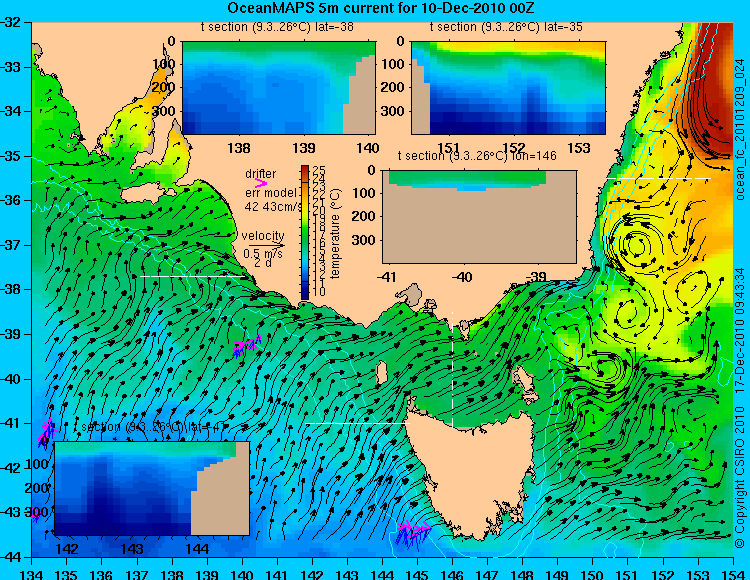Click the vertical 'temperature (°C)' label
This screenshot has width=750, height=580.
335,233
